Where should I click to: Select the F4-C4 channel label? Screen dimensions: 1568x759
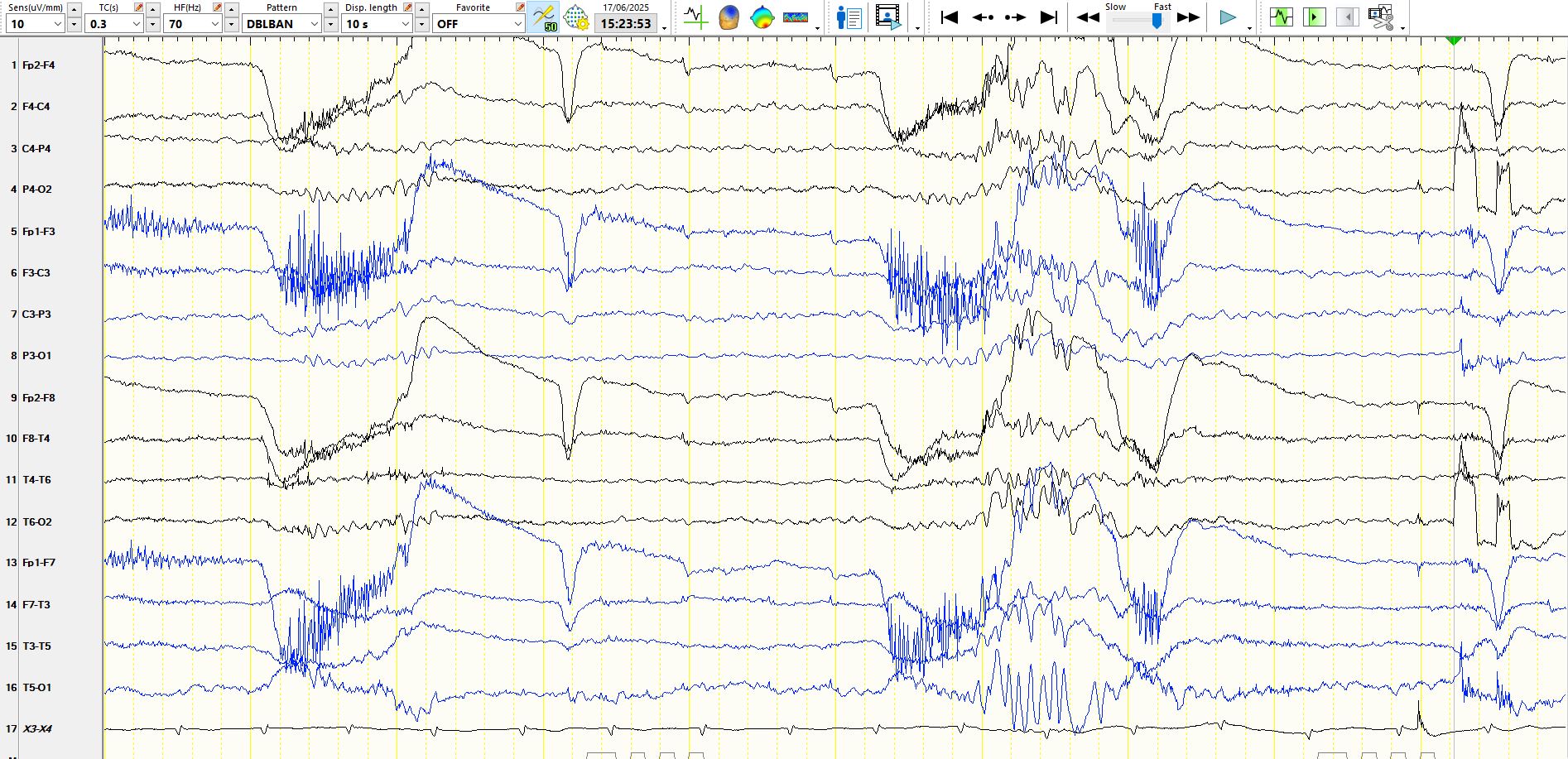click(x=36, y=106)
